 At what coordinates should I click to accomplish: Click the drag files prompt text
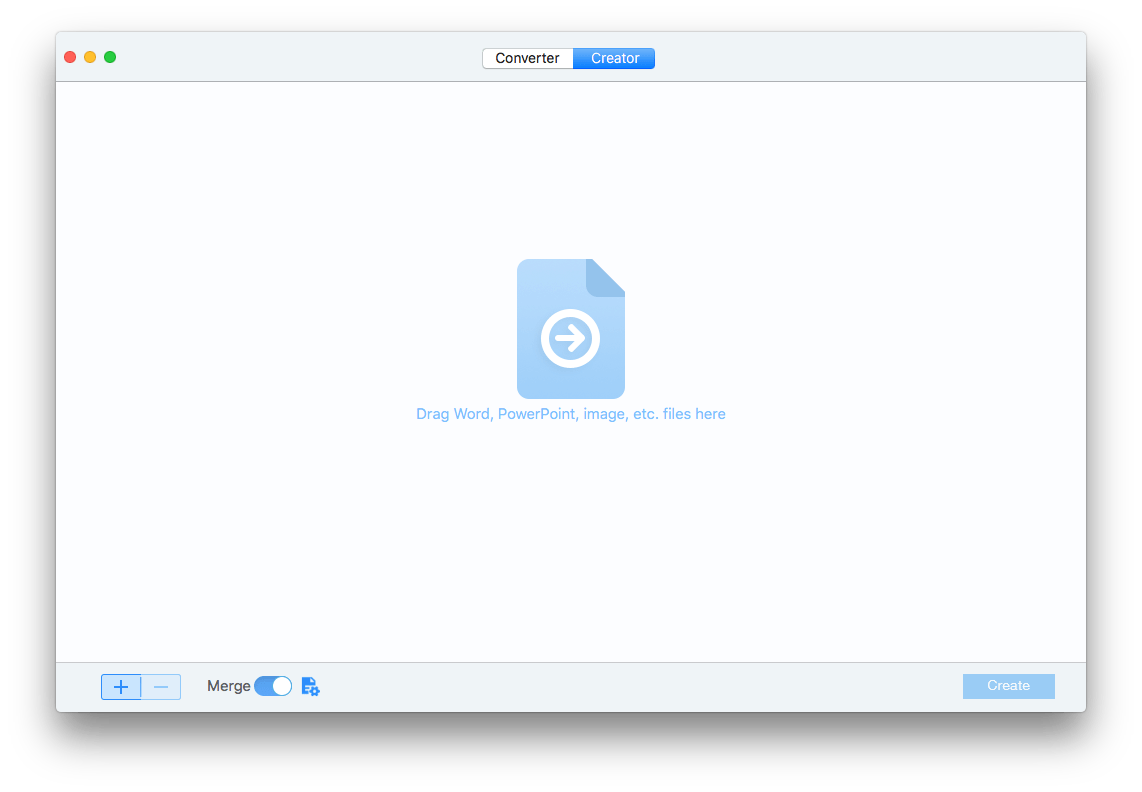pos(571,413)
